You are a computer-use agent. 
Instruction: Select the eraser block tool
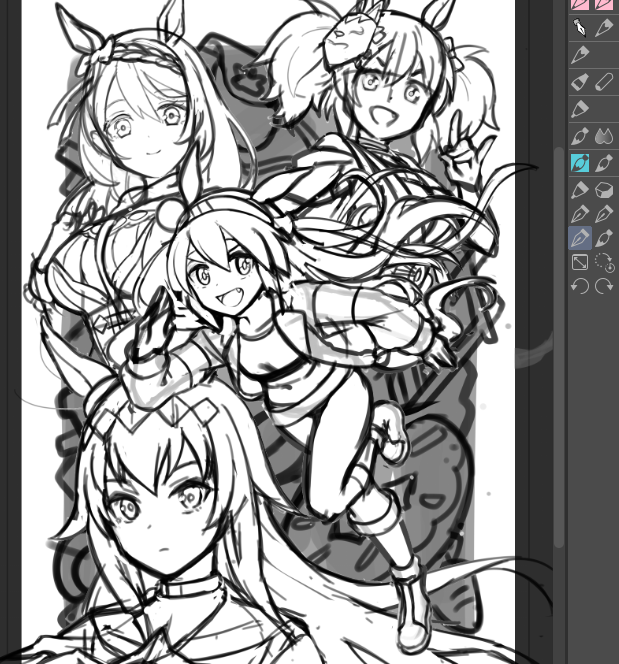click(604, 190)
